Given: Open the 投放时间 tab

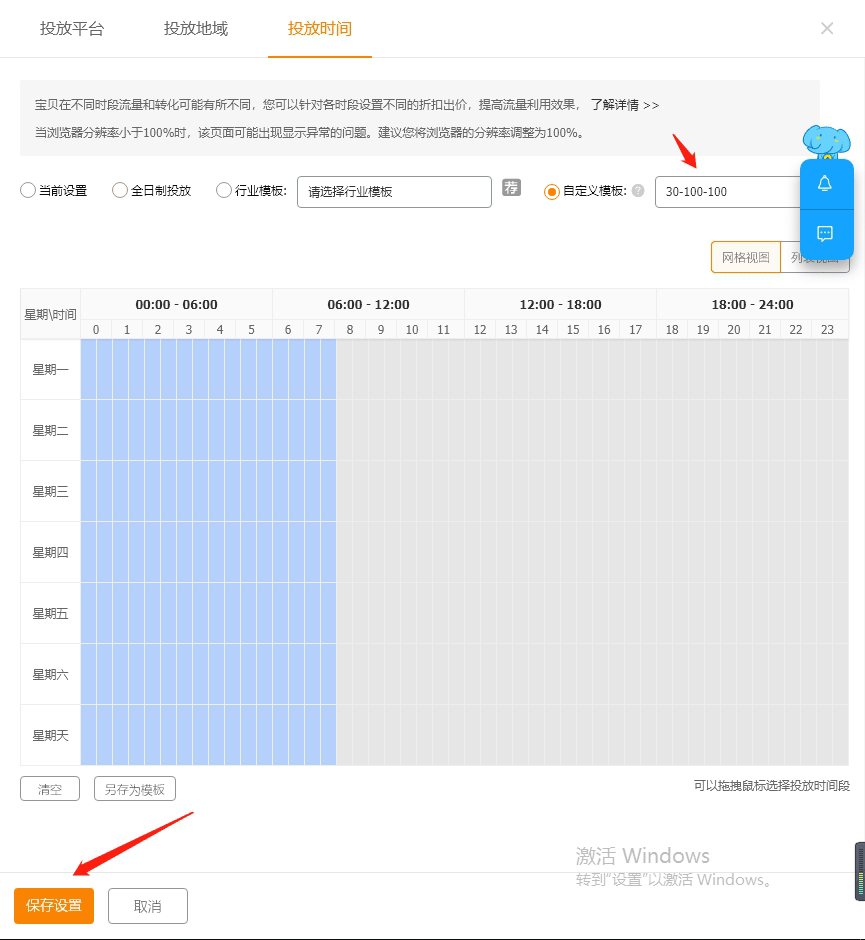Looking at the screenshot, I should point(320,29).
